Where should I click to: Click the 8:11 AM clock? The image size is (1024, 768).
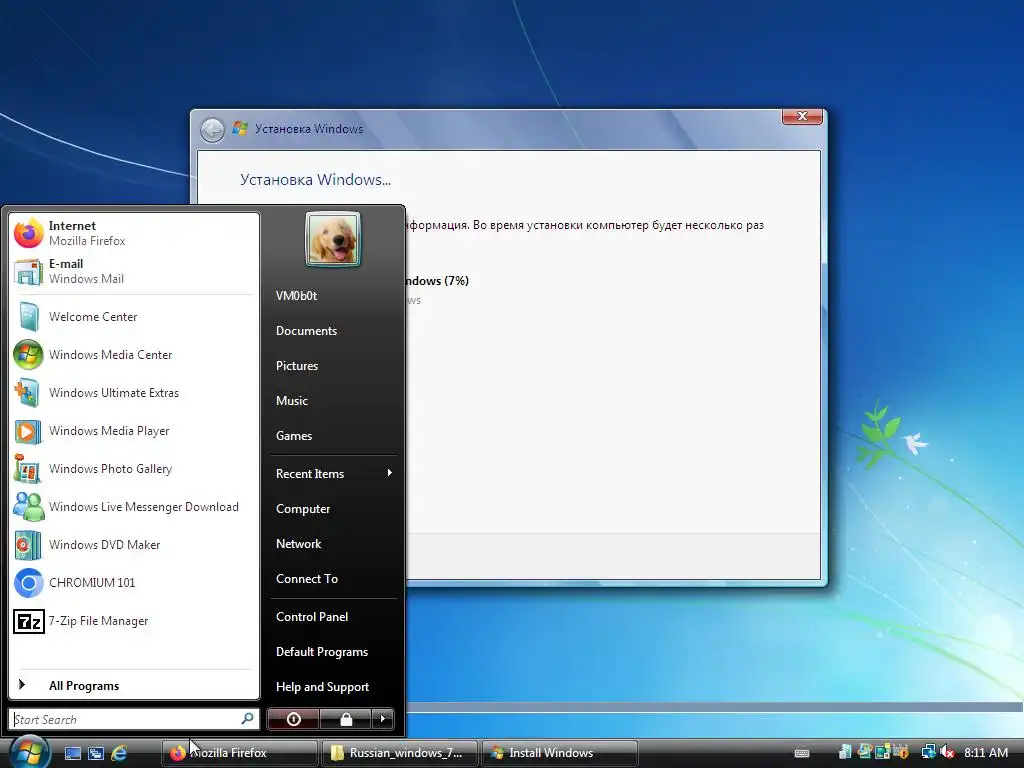coord(986,752)
